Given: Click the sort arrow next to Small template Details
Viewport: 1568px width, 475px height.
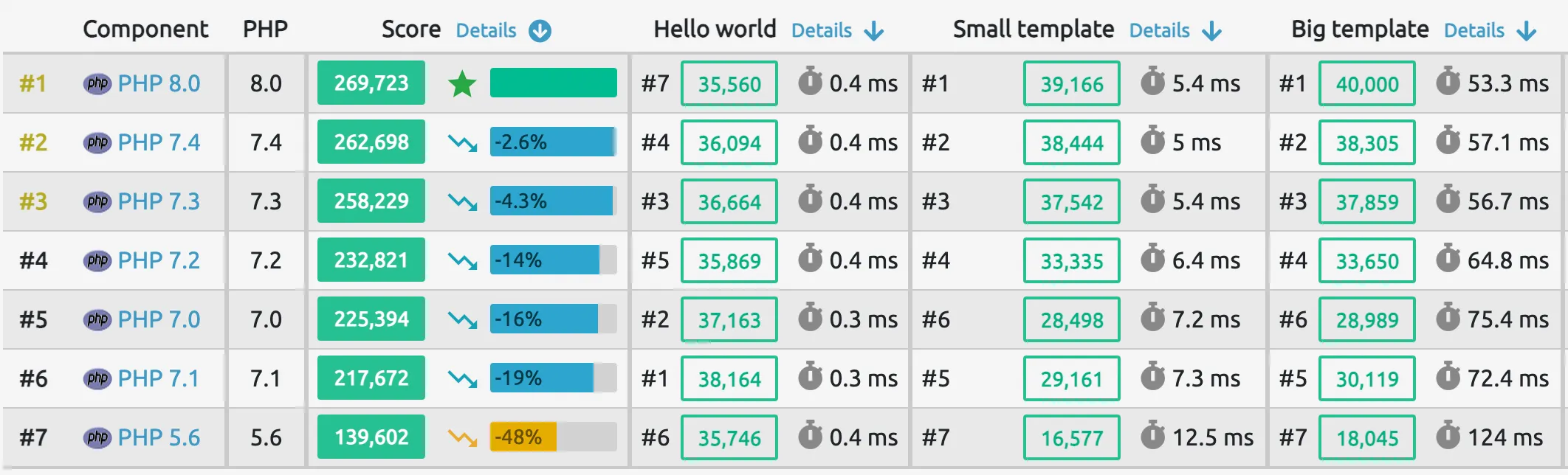Looking at the screenshot, I should click(x=1212, y=31).
